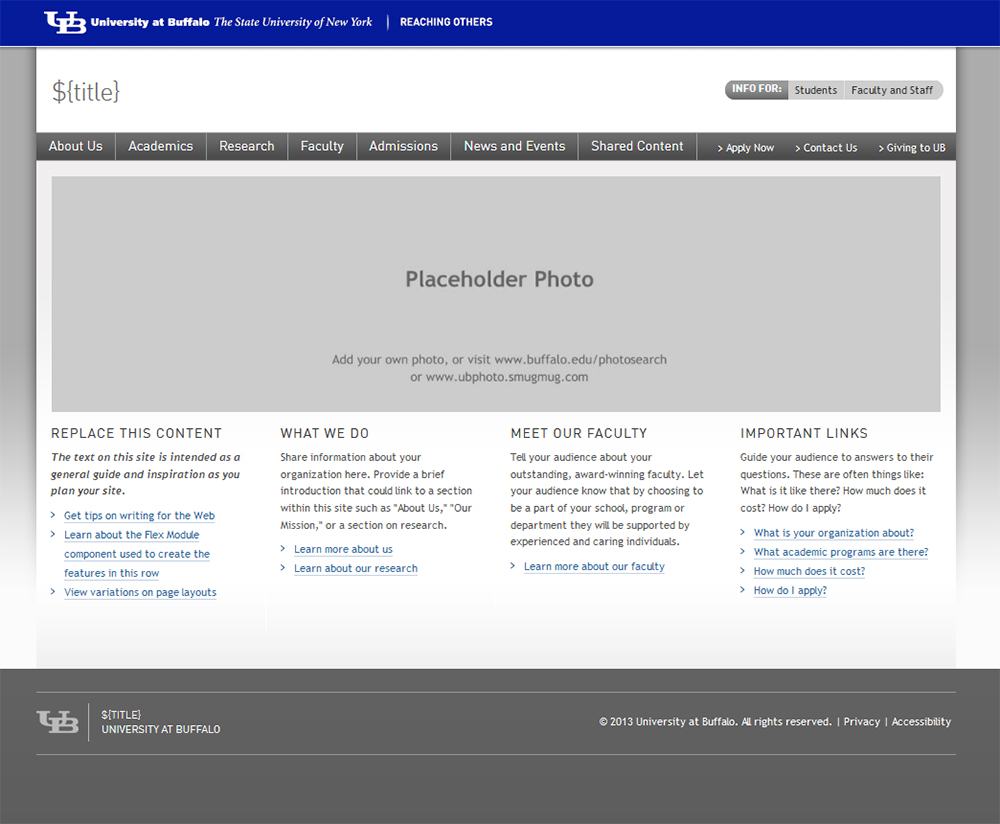Screen dimensions: 1000x824
Task: Open the About Us menu
Action: click(76, 146)
